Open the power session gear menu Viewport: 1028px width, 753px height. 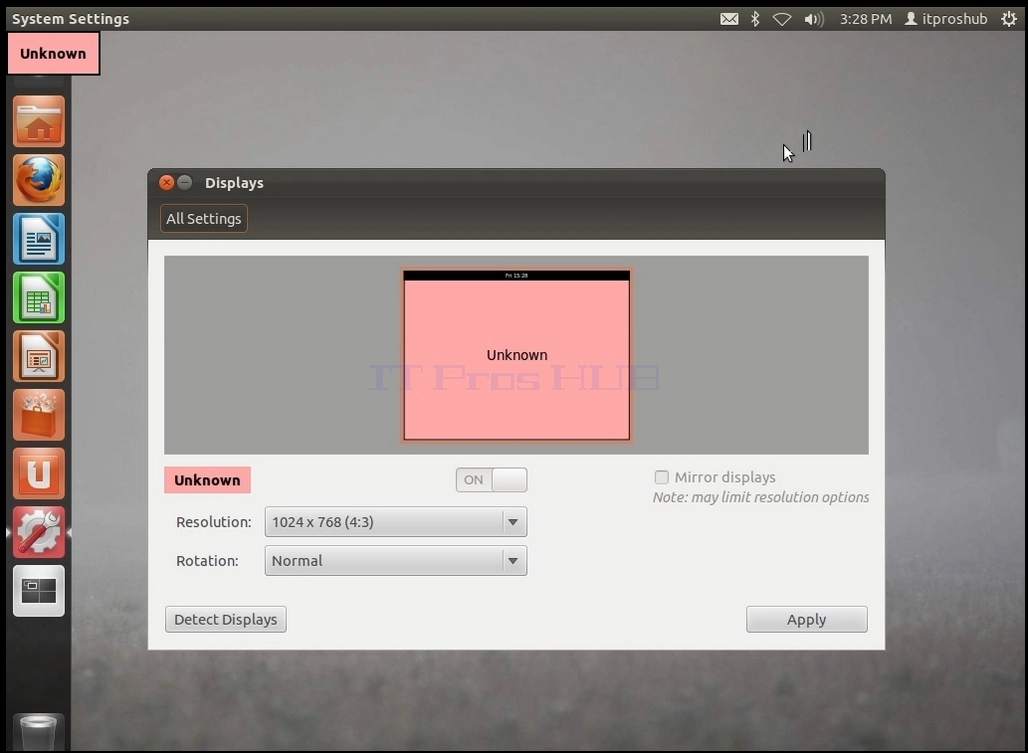[1008, 19]
